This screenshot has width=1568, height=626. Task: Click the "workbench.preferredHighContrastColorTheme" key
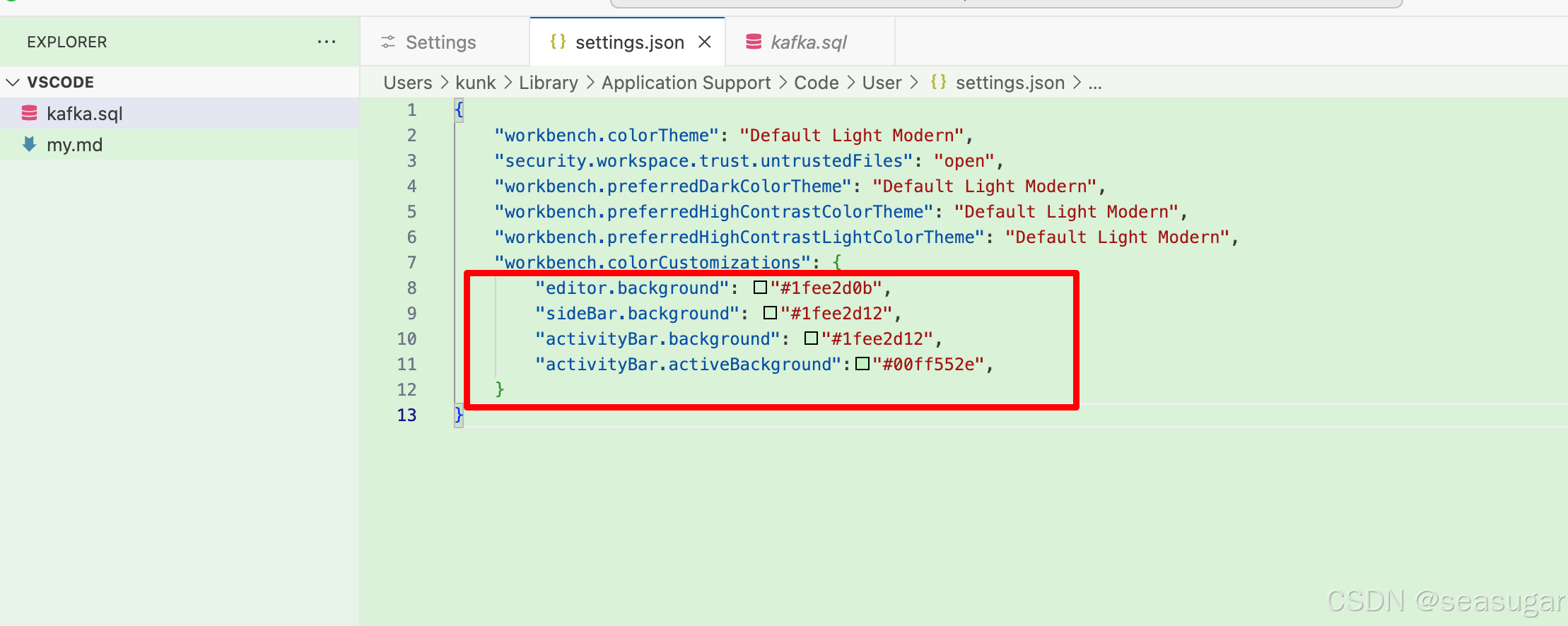(x=714, y=212)
